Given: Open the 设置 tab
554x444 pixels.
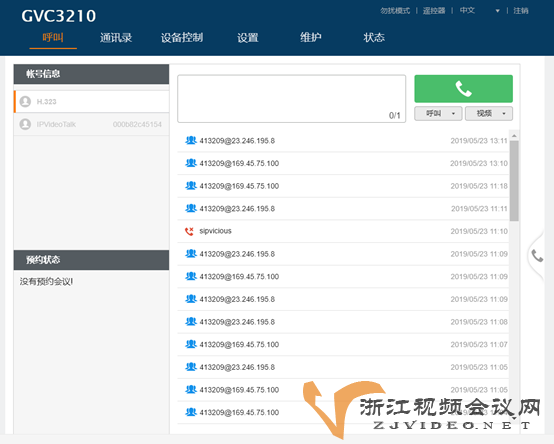Looking at the screenshot, I should coord(248,37).
